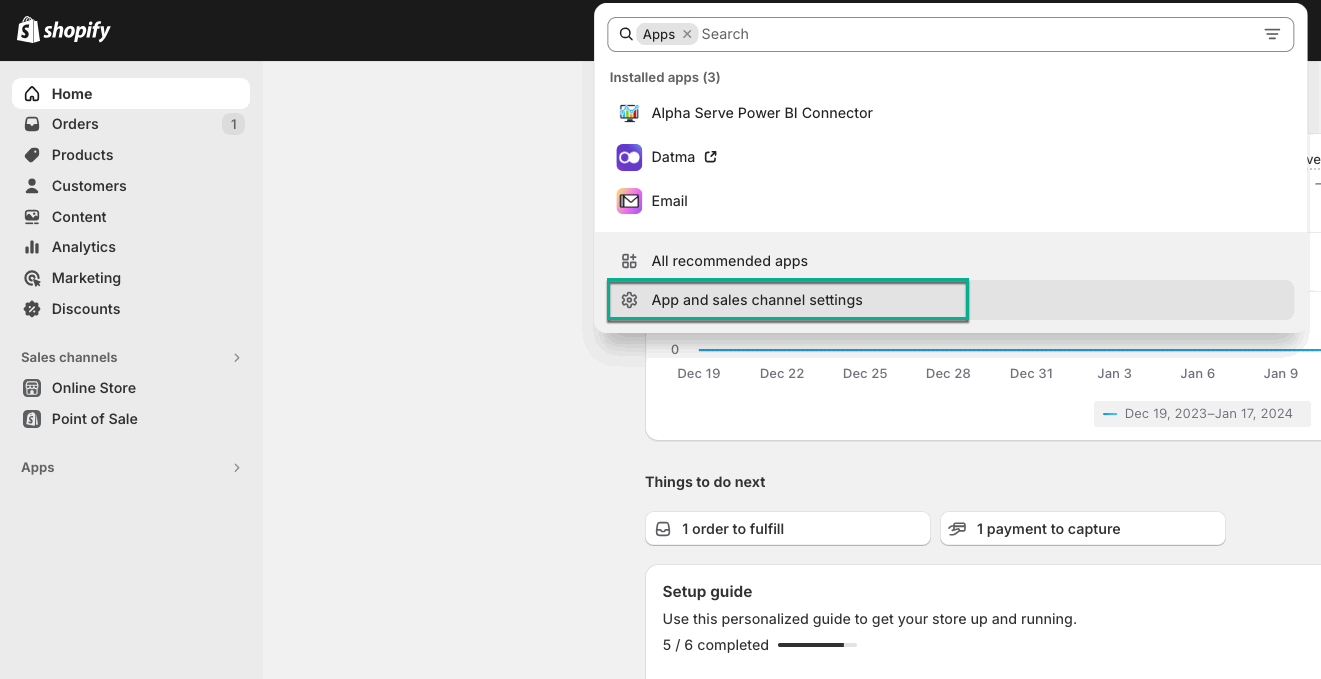Viewport: 1321px width, 679px height.
Task: Open the Discounts page
Action: [x=86, y=309]
